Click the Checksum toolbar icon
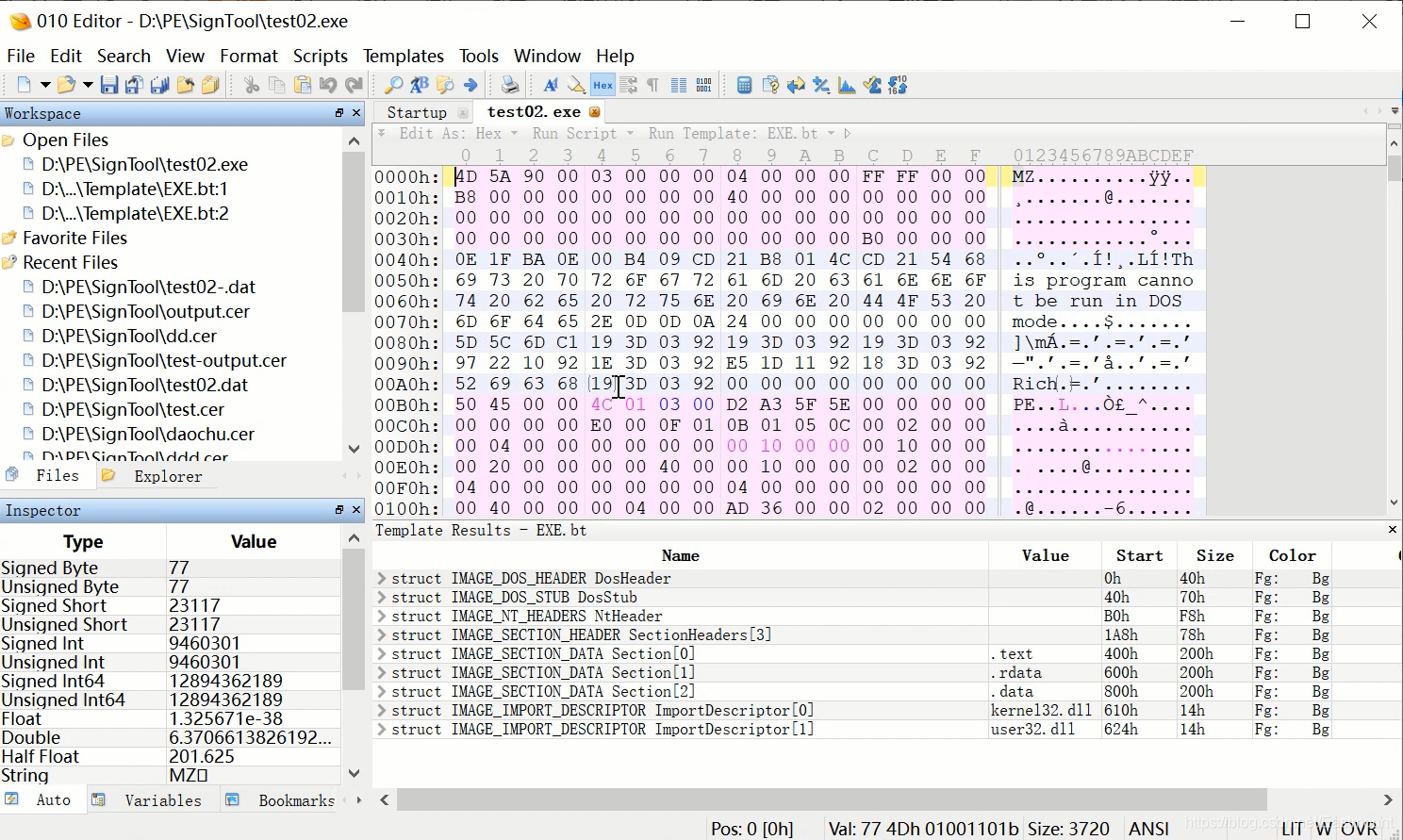 pos(872,85)
